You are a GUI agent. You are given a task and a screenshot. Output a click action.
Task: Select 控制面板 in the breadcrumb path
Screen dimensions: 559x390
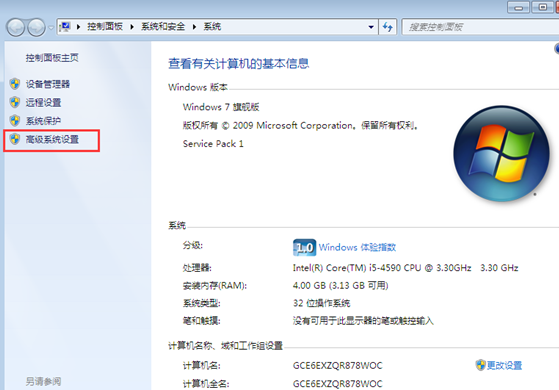pyautogui.click(x=105, y=26)
